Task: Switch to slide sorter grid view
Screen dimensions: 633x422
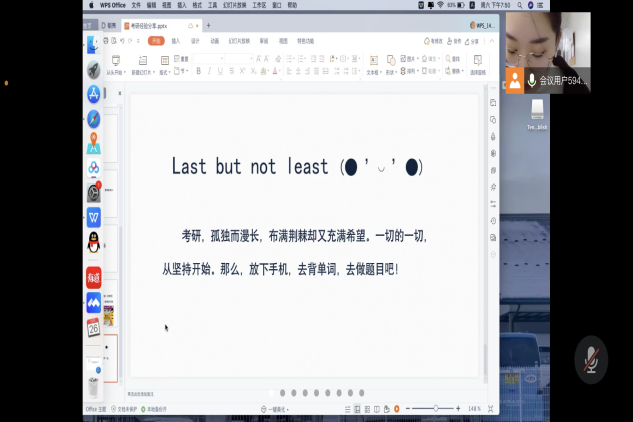Action: pos(367,409)
